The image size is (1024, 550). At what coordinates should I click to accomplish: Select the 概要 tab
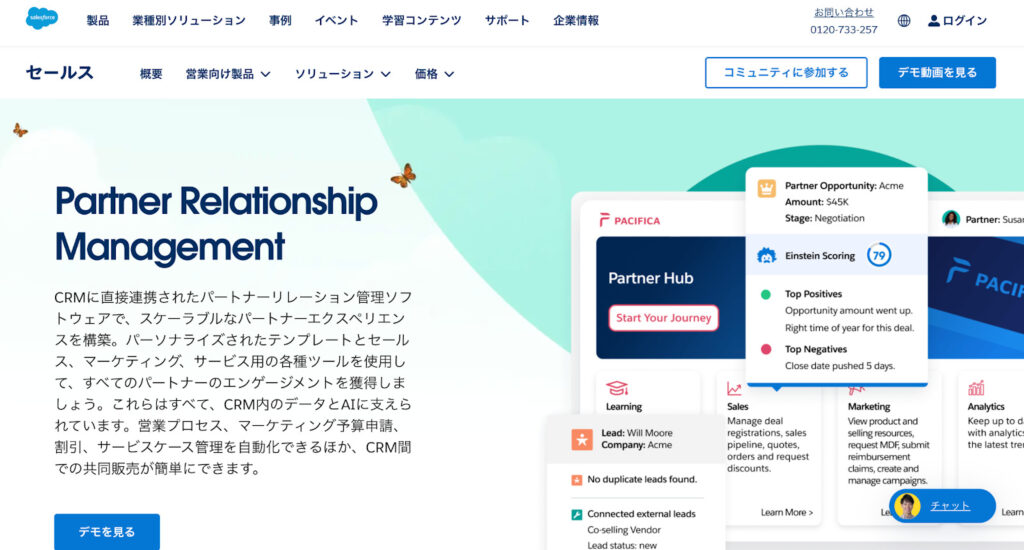151,74
